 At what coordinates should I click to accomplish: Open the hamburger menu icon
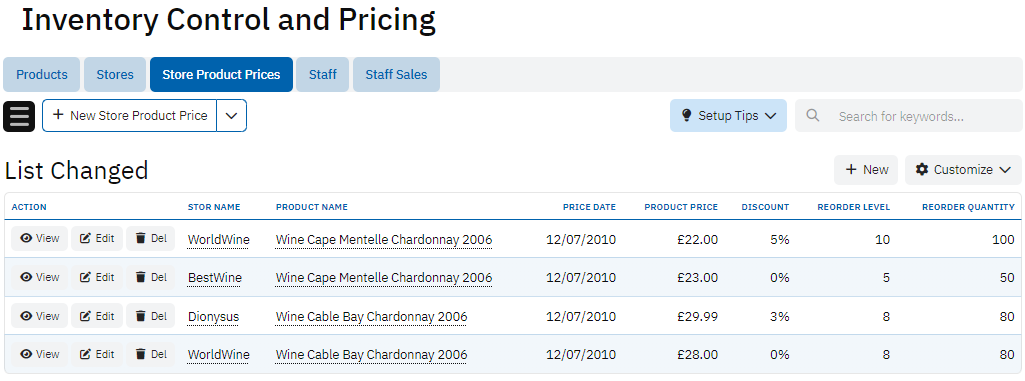[x=19, y=116]
